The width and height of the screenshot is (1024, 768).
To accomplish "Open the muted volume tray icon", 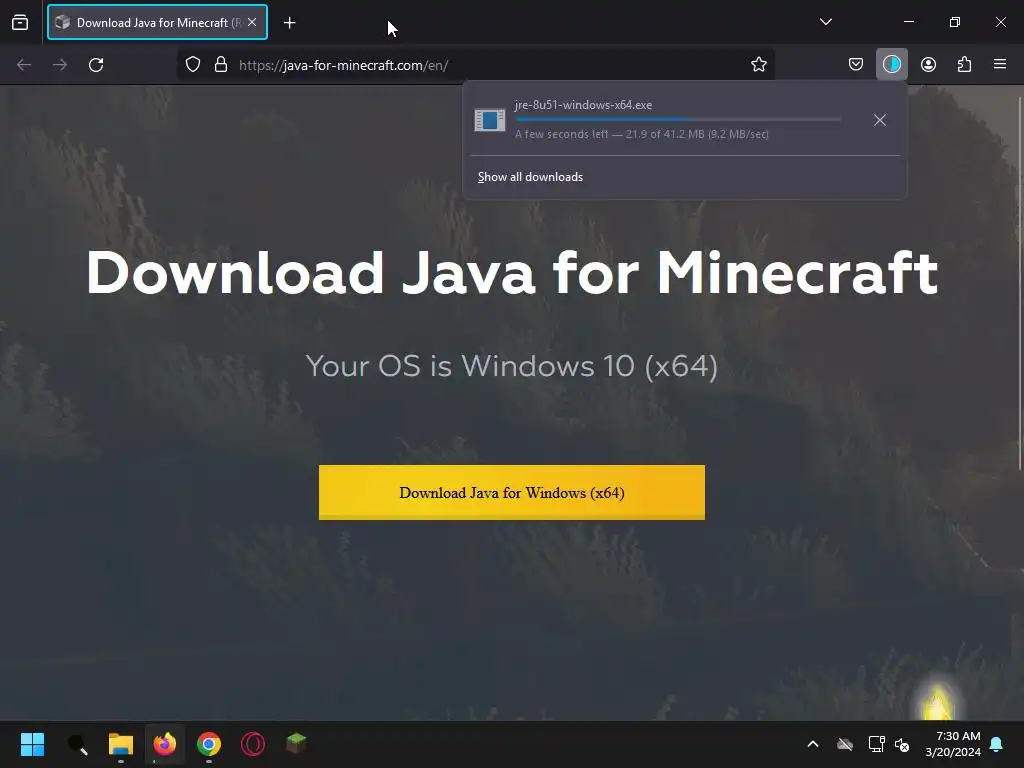I will (902, 744).
